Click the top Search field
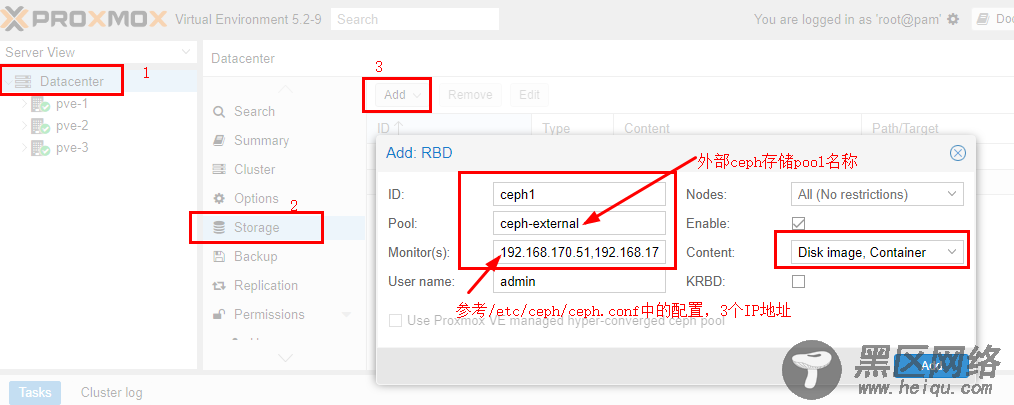 pyautogui.click(x=415, y=19)
